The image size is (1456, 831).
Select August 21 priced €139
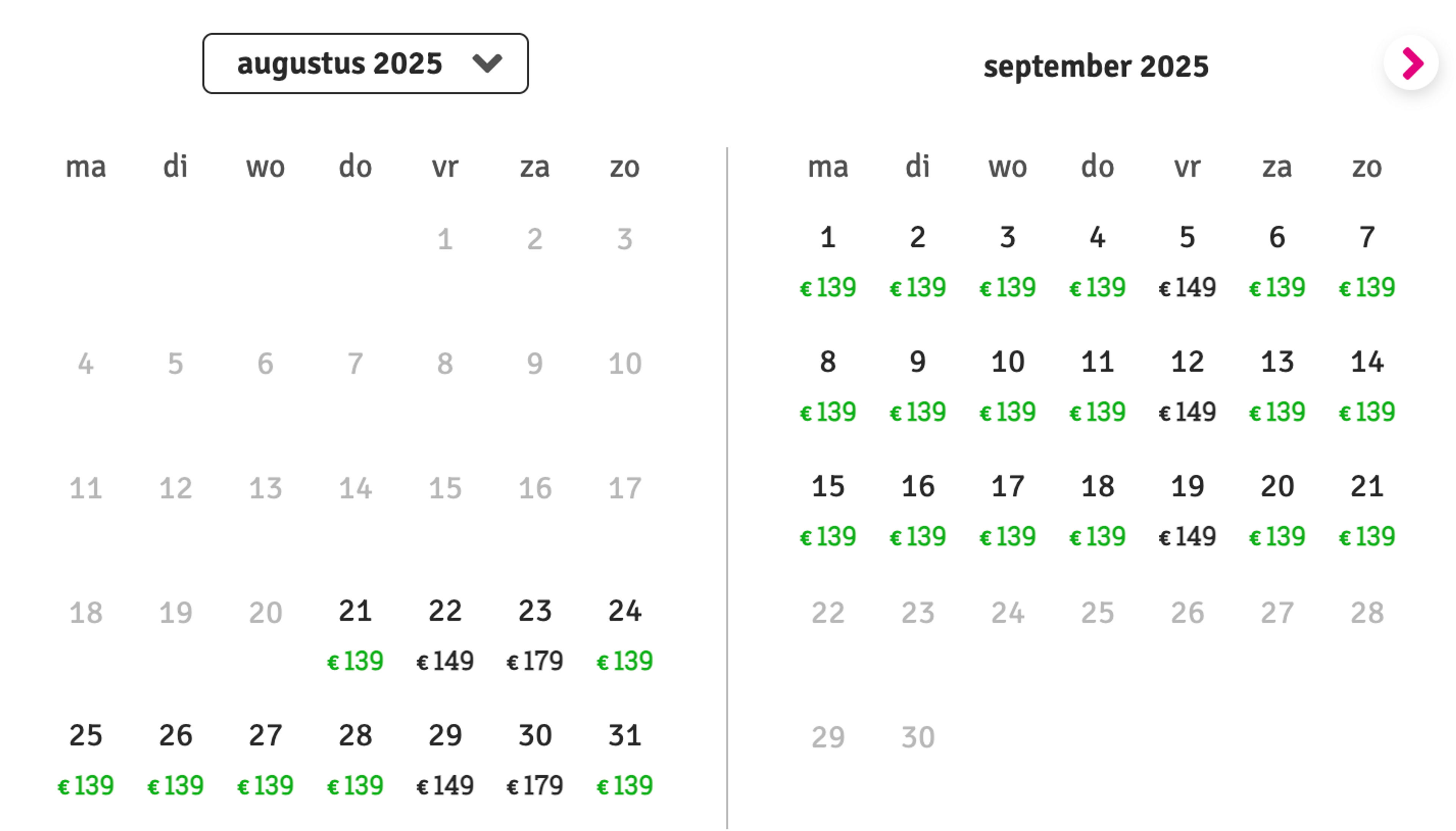[355, 635]
